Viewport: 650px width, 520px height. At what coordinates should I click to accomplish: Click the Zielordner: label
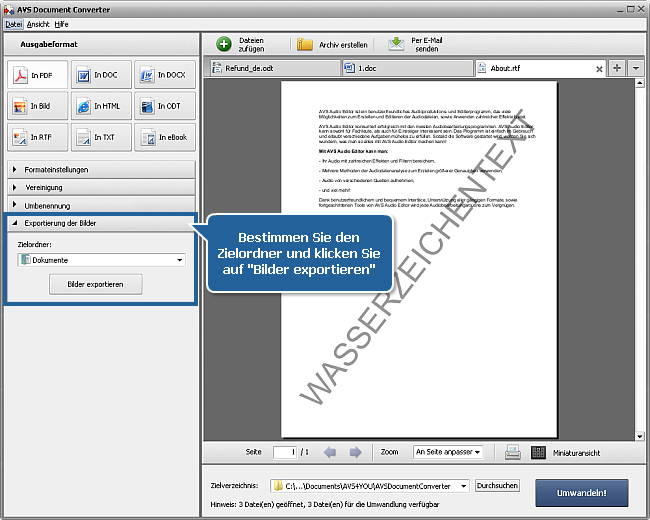(x=34, y=245)
